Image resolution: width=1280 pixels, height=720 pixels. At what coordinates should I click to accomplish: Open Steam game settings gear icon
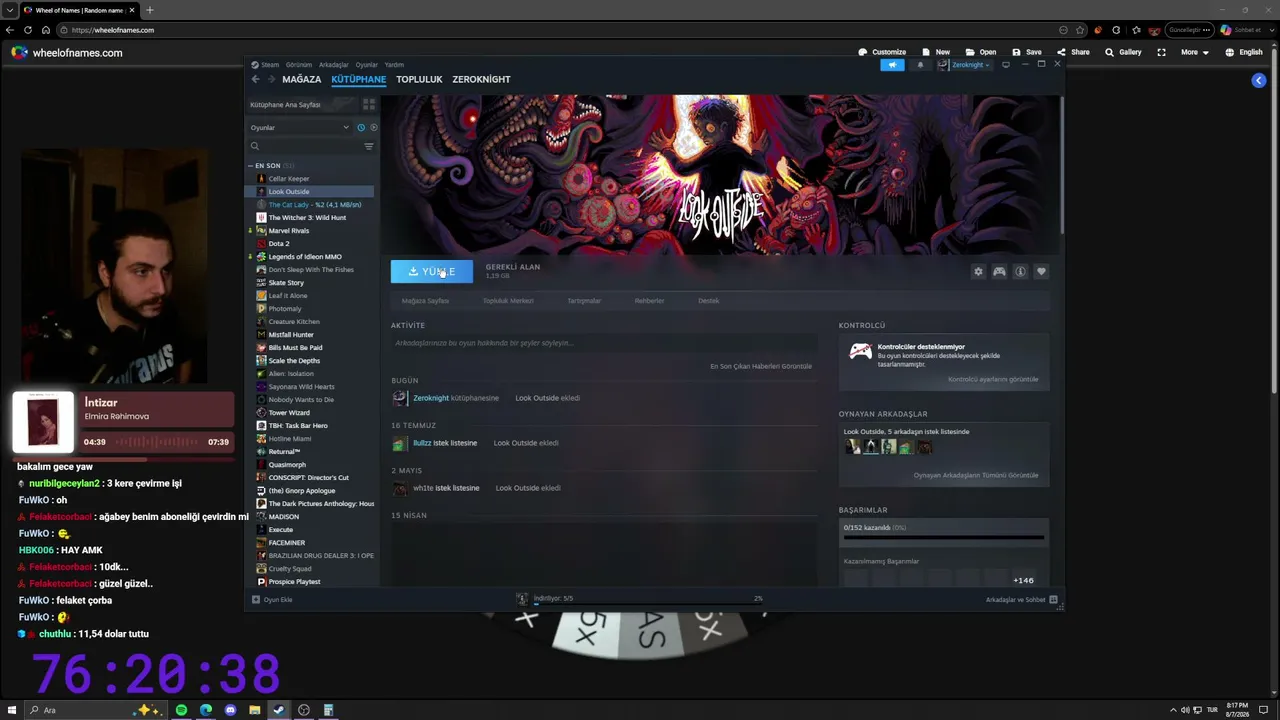tap(978, 272)
